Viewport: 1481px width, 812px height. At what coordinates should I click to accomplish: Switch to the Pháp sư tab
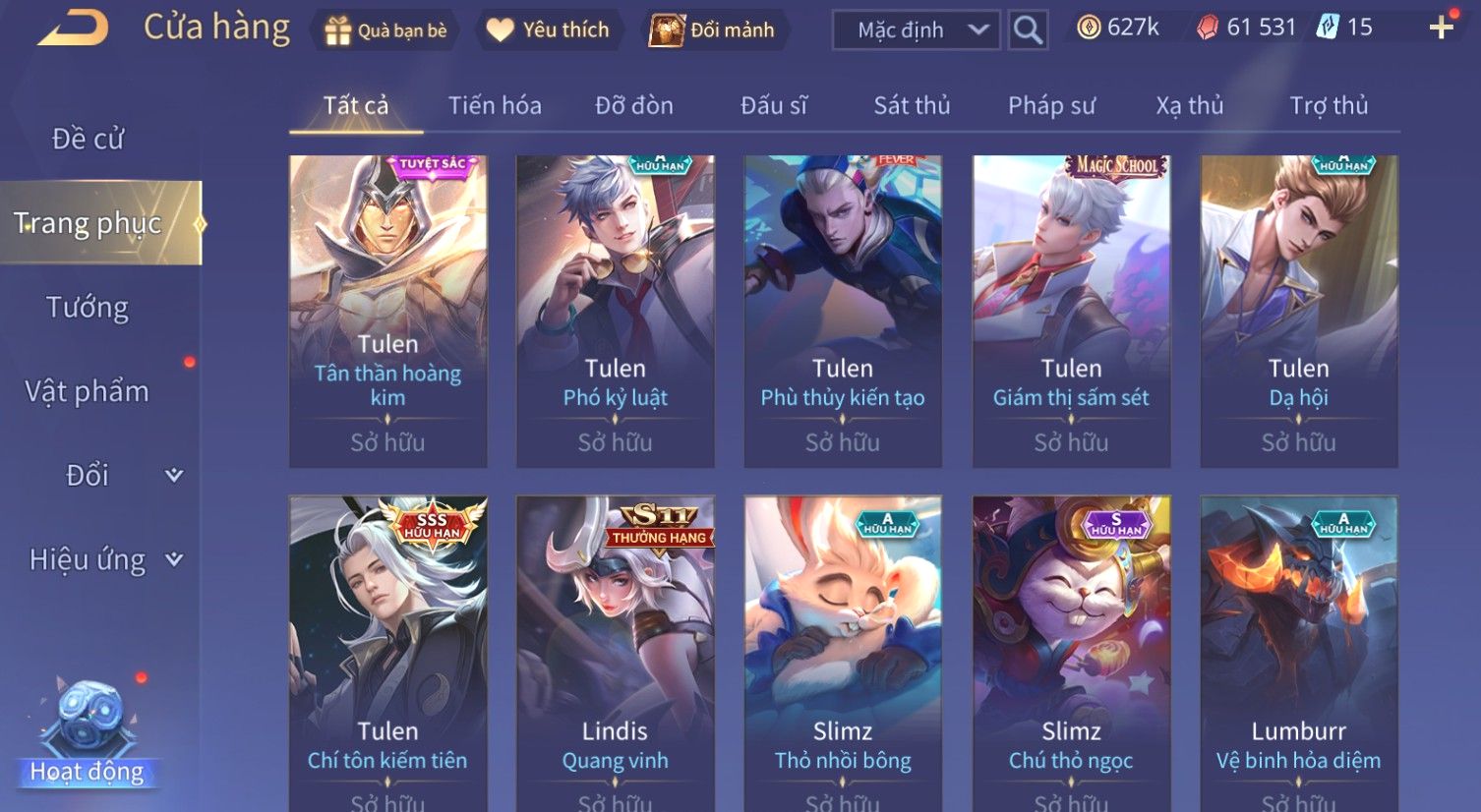click(x=1051, y=105)
